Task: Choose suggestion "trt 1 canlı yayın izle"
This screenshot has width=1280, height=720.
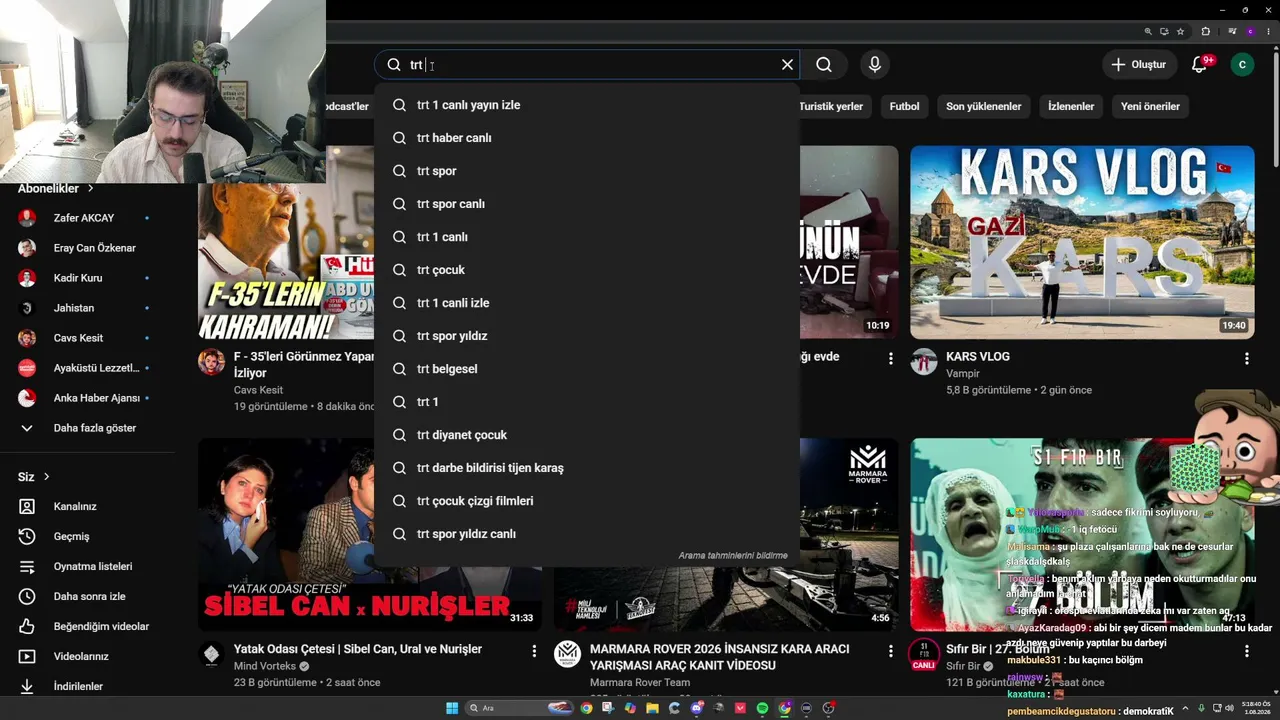Action: (x=587, y=105)
